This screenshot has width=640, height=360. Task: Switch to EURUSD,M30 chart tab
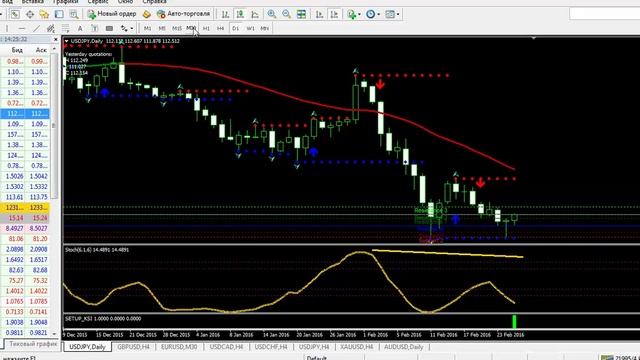pyautogui.click(x=179, y=347)
